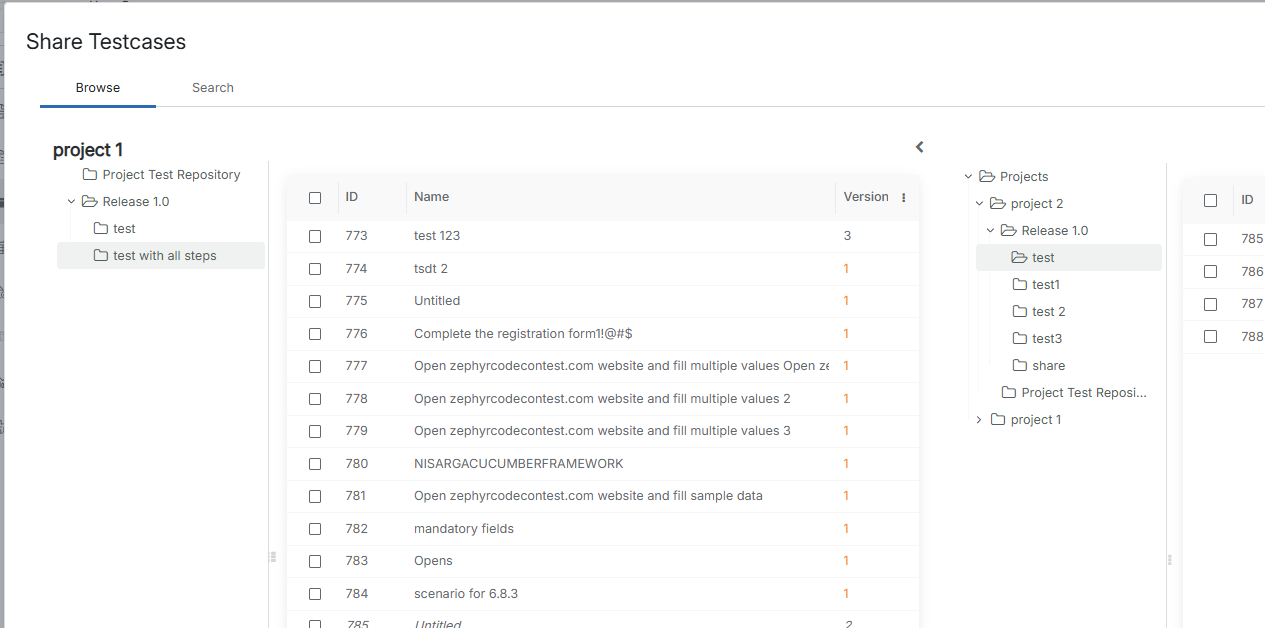Click folder icon of 'test with all steps'
This screenshot has height=628, width=1265.
[100, 256]
